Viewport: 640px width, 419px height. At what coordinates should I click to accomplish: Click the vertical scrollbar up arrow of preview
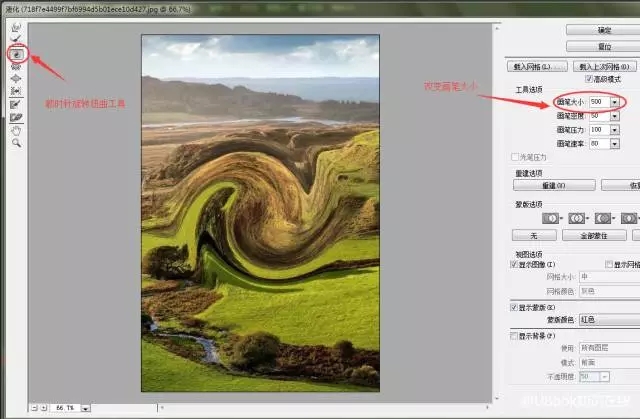[x=497, y=28]
